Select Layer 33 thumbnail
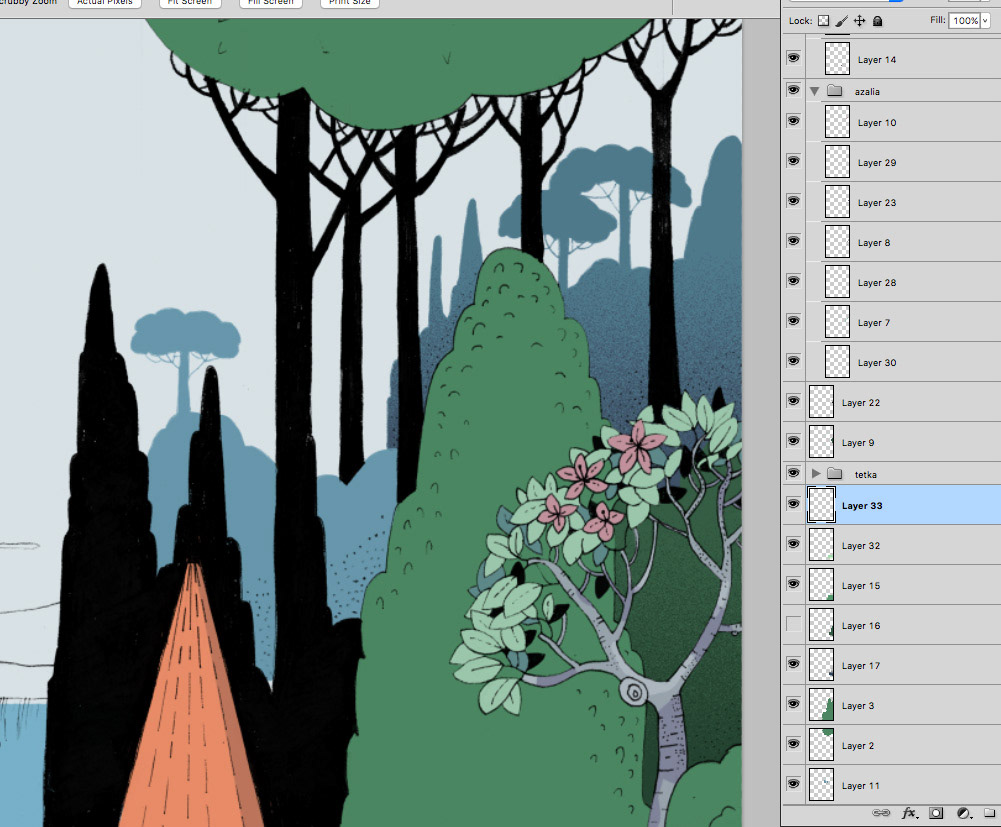The width and height of the screenshot is (1001, 827). click(821, 505)
